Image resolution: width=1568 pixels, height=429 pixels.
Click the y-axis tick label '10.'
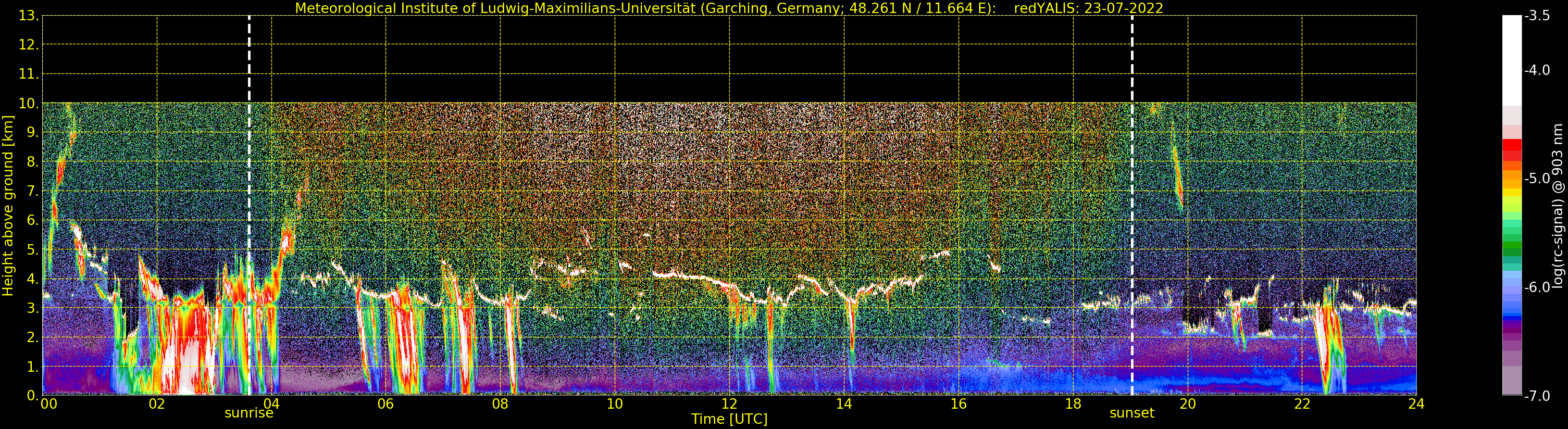(29, 104)
